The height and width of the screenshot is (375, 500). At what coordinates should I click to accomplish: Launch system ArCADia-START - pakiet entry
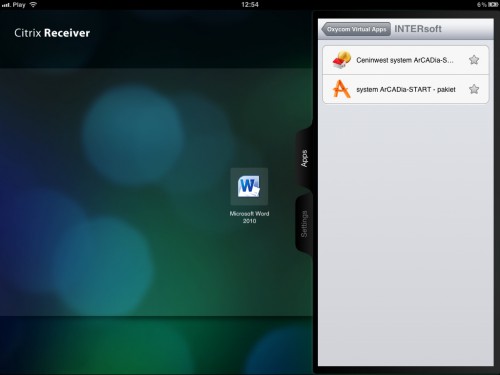coord(406,89)
